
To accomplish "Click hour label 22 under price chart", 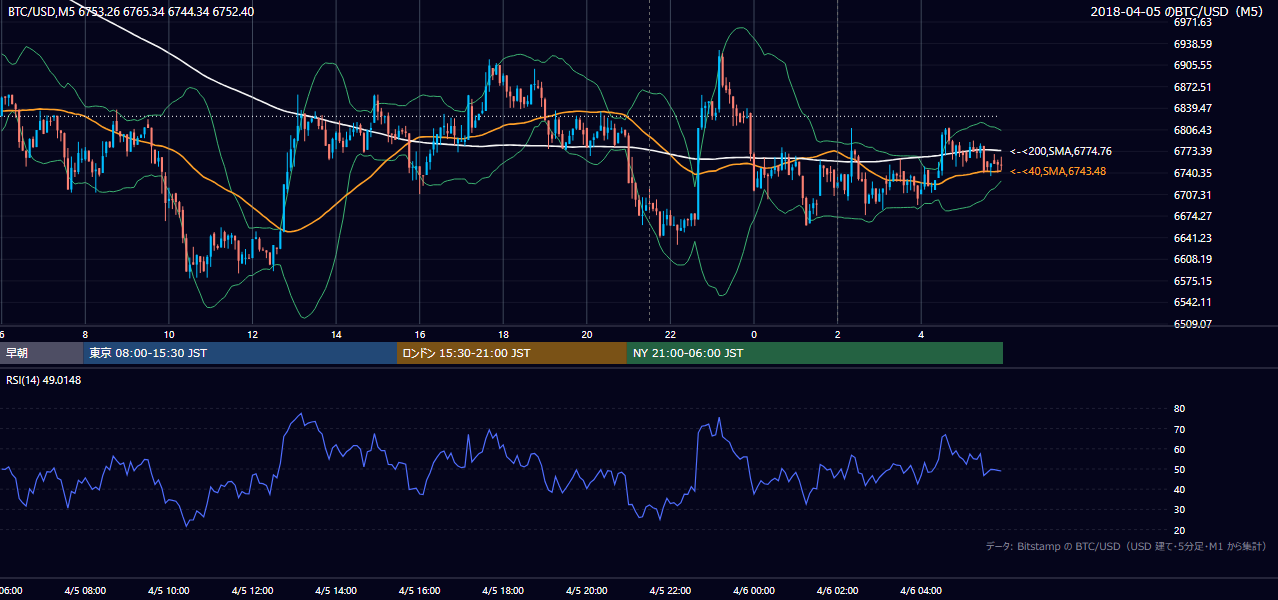I will (x=670, y=334).
